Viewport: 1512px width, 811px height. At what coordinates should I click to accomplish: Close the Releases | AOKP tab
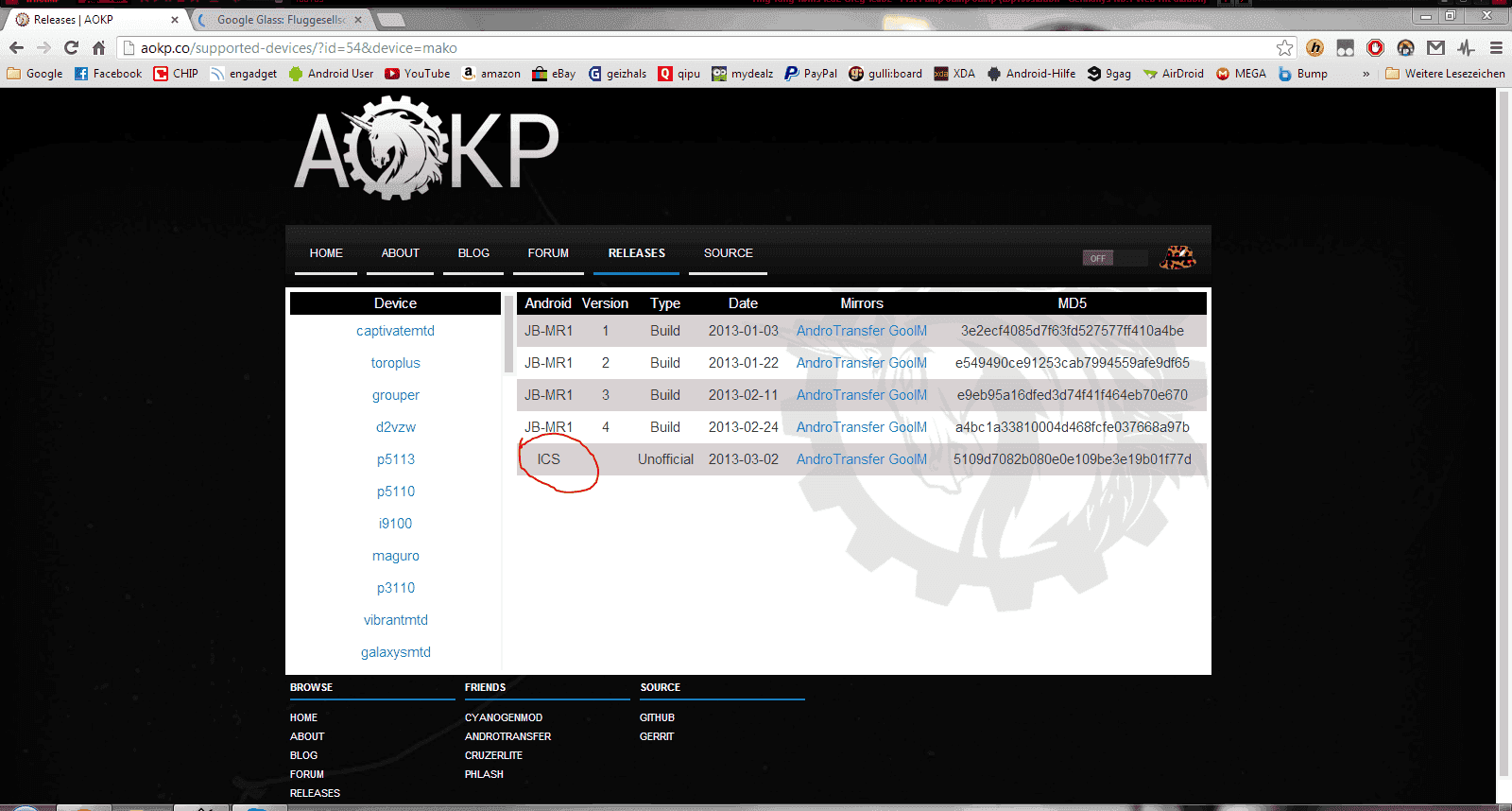pos(174,20)
